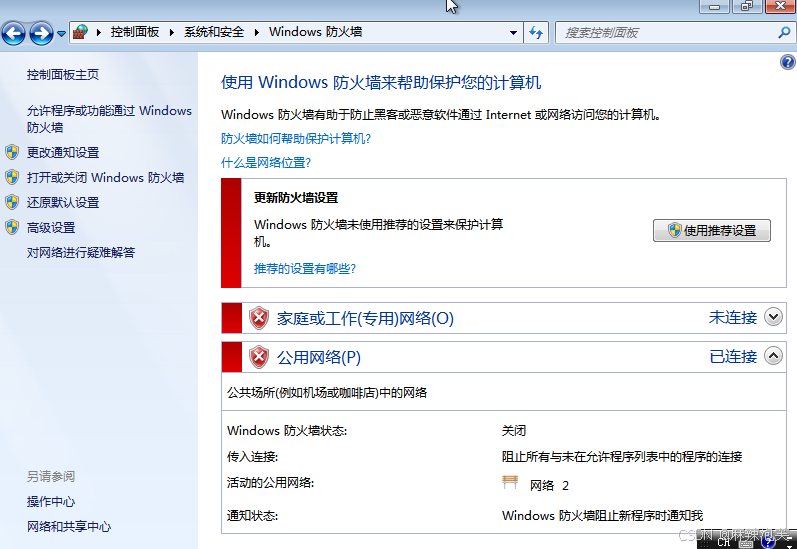Screen dimensions: 797x549
Task: Open 对网络进行疑难解答
Action: (x=81, y=252)
